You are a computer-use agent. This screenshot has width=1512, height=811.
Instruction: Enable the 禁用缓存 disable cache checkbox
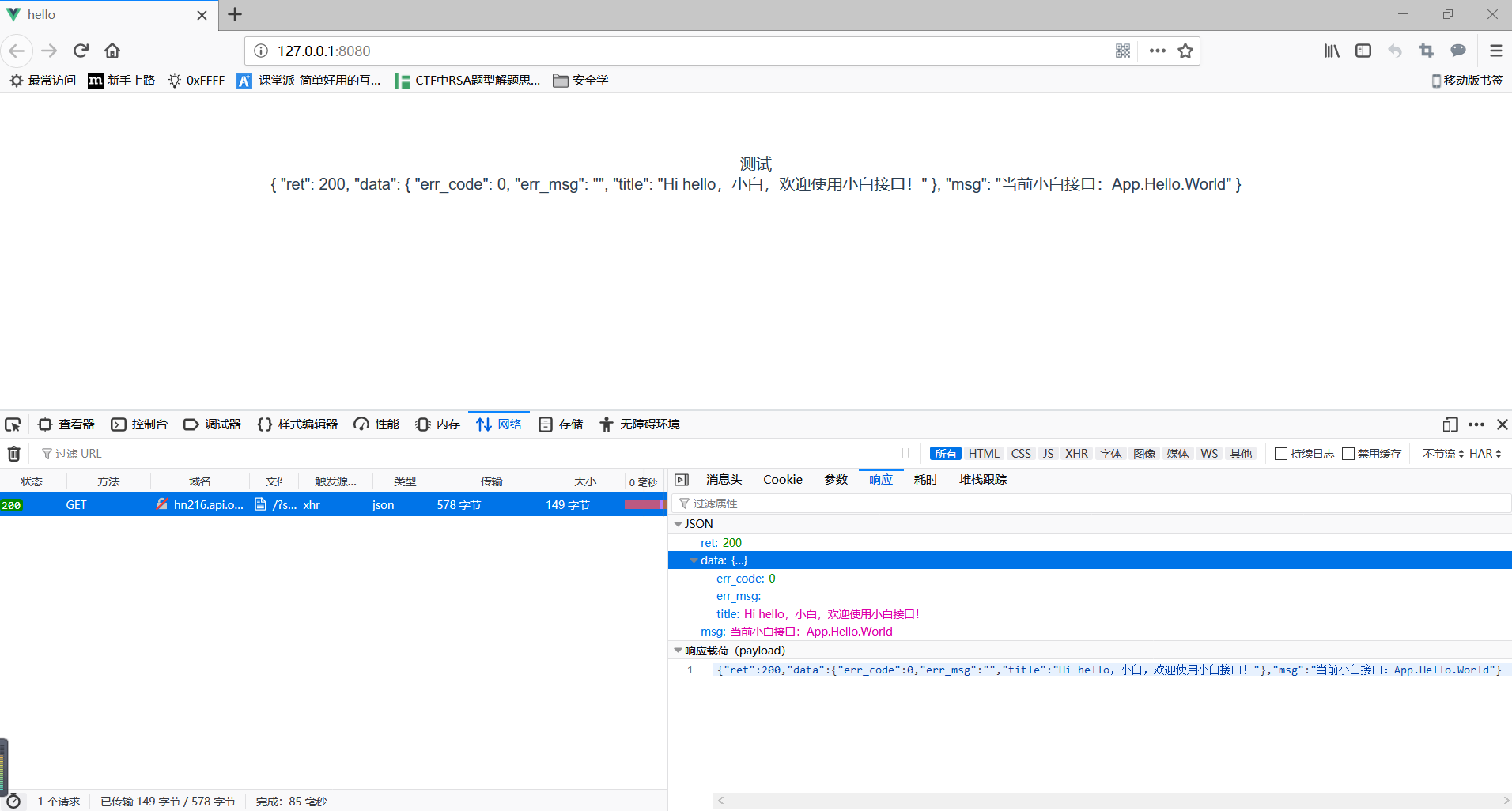click(1348, 454)
